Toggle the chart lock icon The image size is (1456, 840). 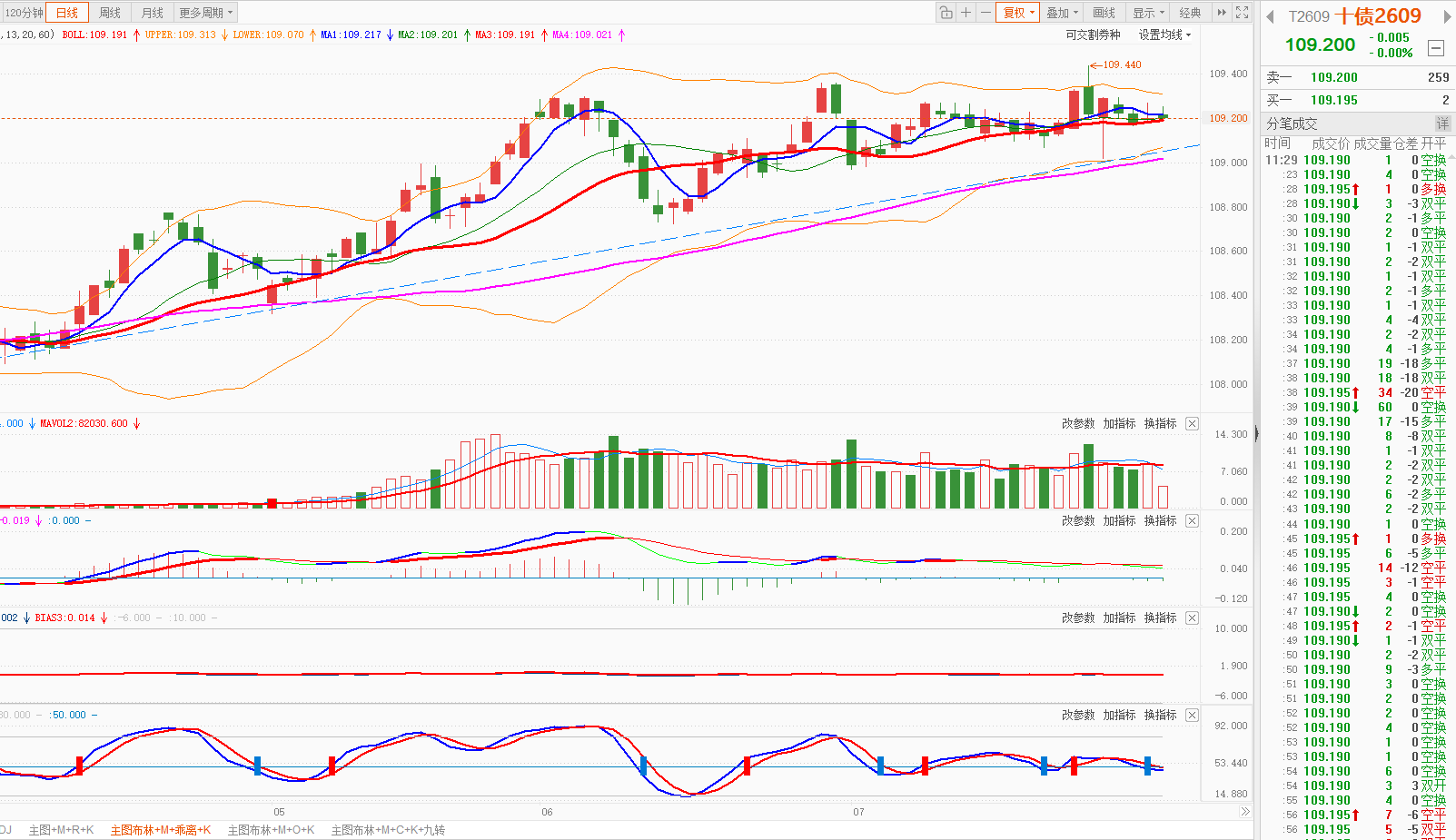pyautogui.click(x=946, y=13)
